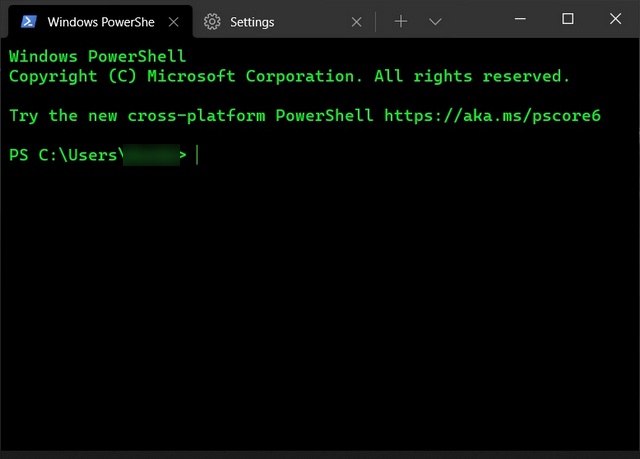
Task: Open a new tab with the plus button
Action: tap(401, 21)
